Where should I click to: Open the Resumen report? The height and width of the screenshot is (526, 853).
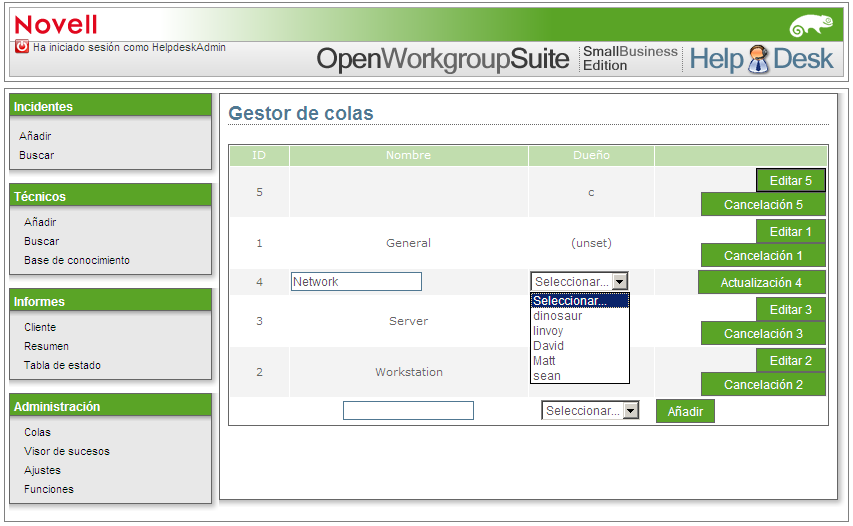pyautogui.click(x=46, y=346)
